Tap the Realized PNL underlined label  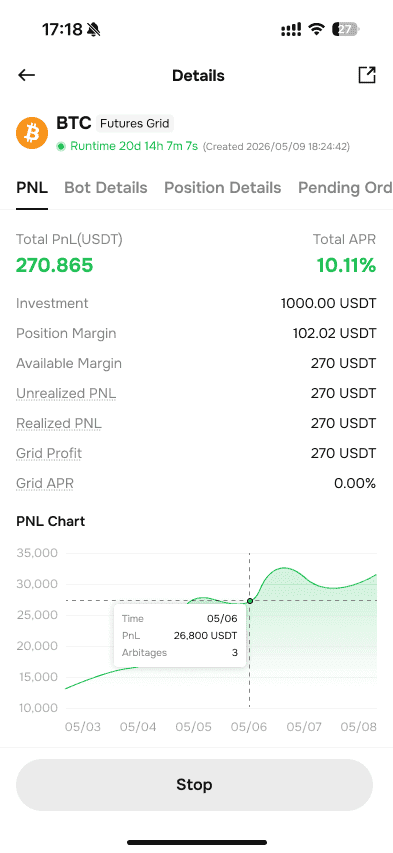[59, 423]
